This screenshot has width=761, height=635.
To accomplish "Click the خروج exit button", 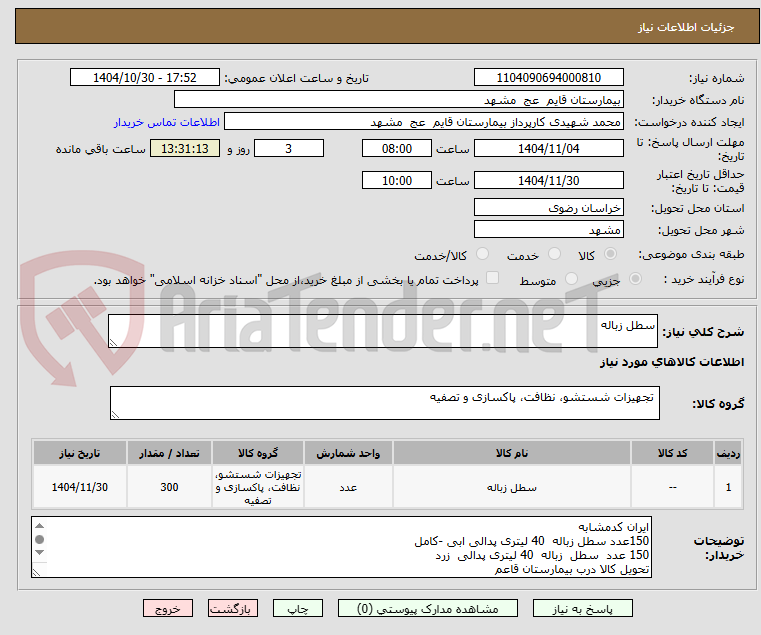I will [x=167, y=608].
